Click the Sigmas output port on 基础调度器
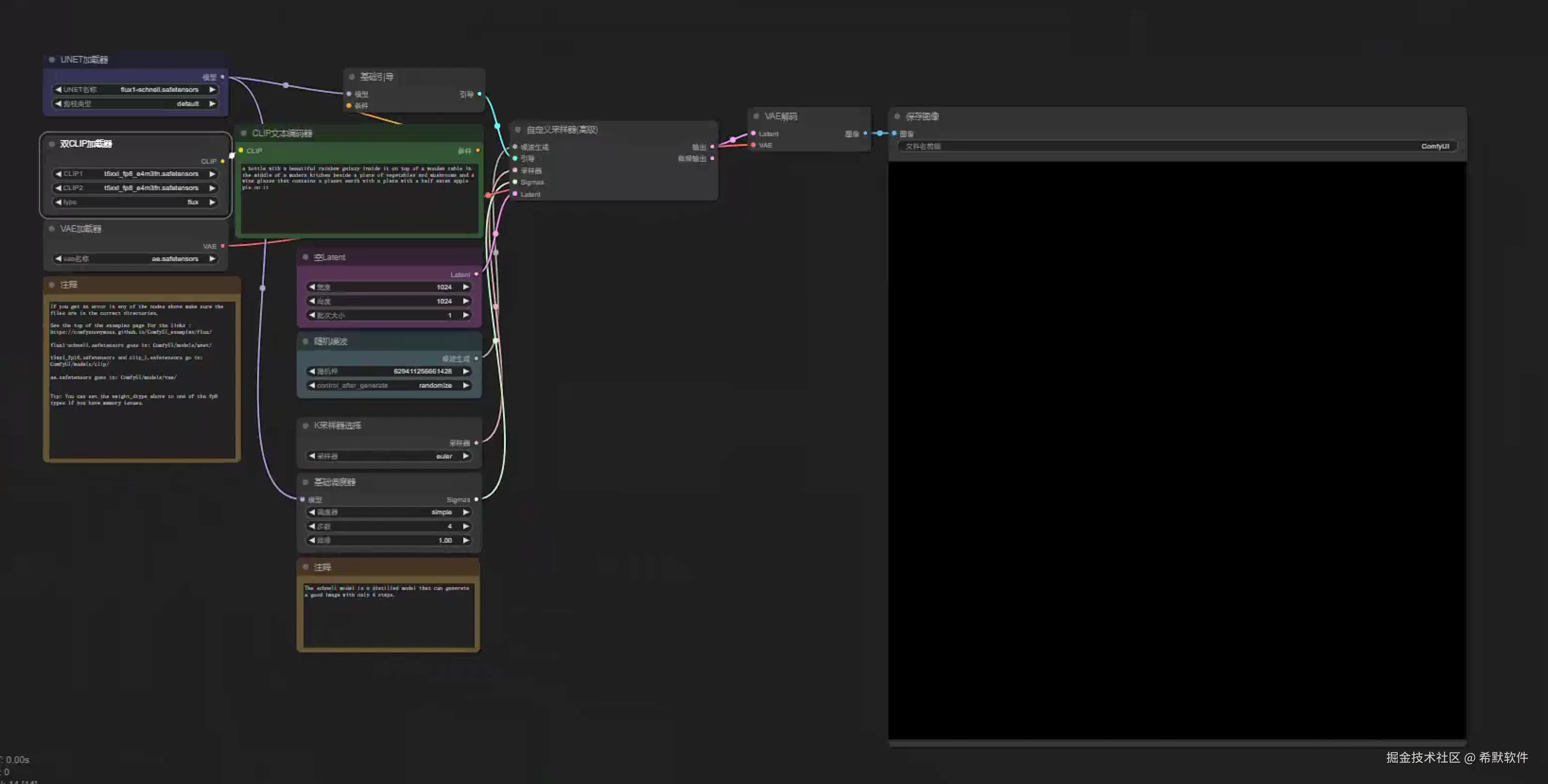 (476, 499)
